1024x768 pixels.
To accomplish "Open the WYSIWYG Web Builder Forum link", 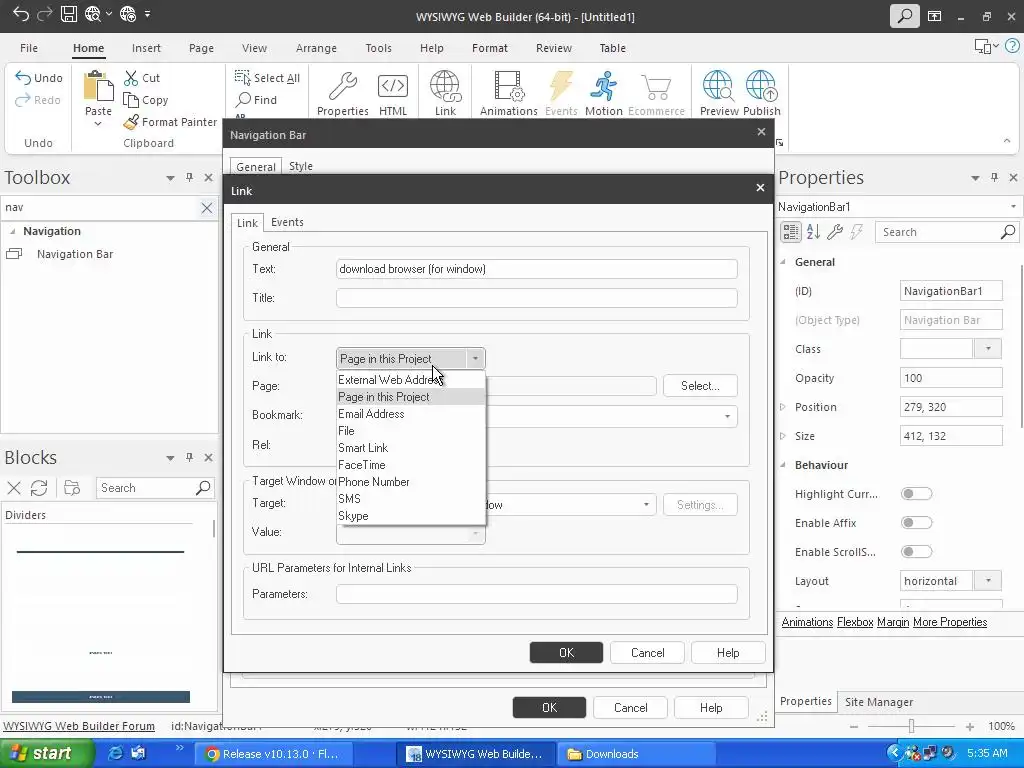I will click(79, 726).
